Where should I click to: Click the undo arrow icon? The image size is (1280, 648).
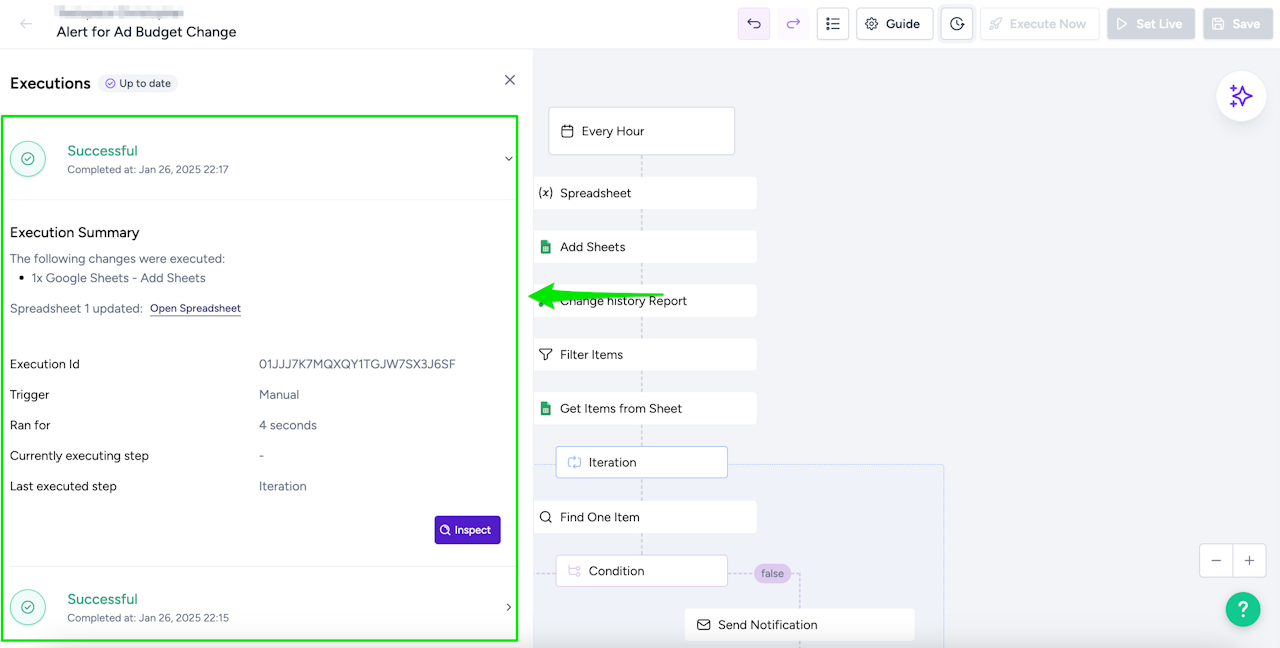pyautogui.click(x=754, y=24)
